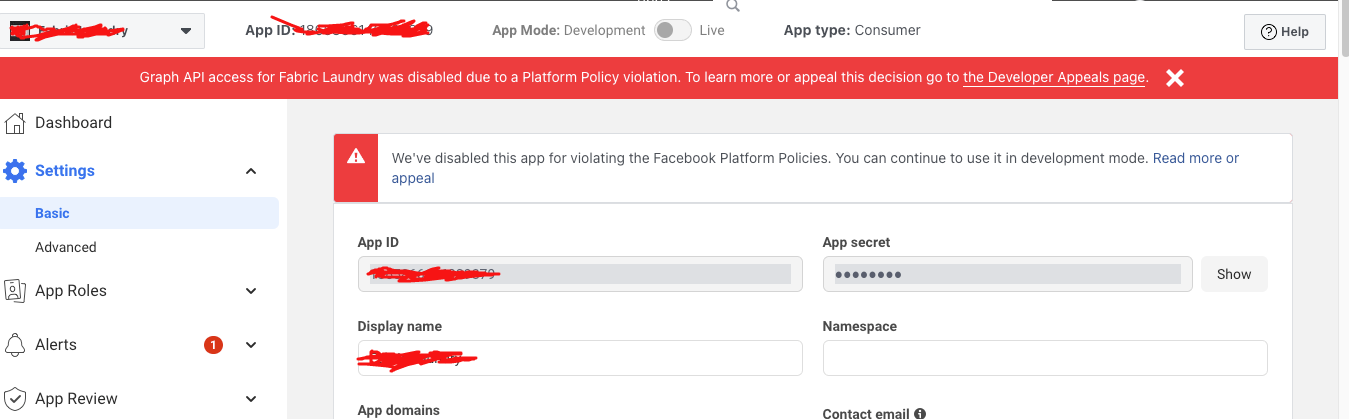1349x419 pixels.
Task: Click the Namespace field label
Action: (x=860, y=326)
